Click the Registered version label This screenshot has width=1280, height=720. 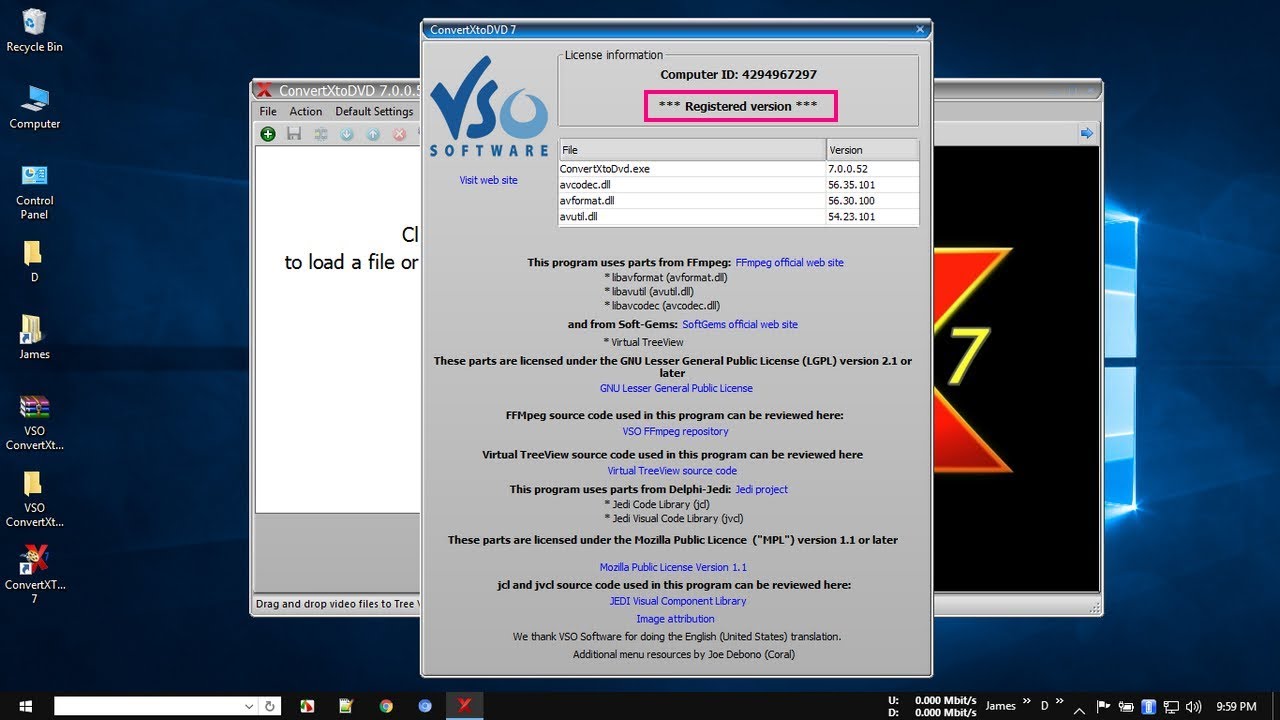tap(738, 106)
